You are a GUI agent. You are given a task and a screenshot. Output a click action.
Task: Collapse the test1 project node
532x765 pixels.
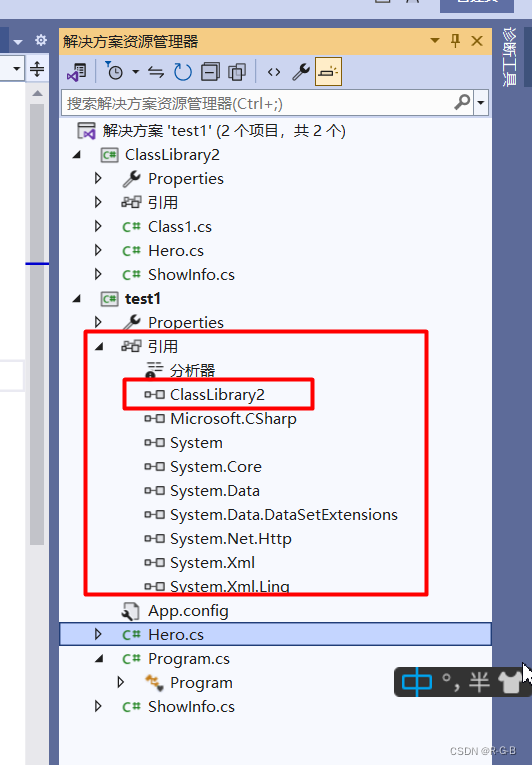click(77, 299)
